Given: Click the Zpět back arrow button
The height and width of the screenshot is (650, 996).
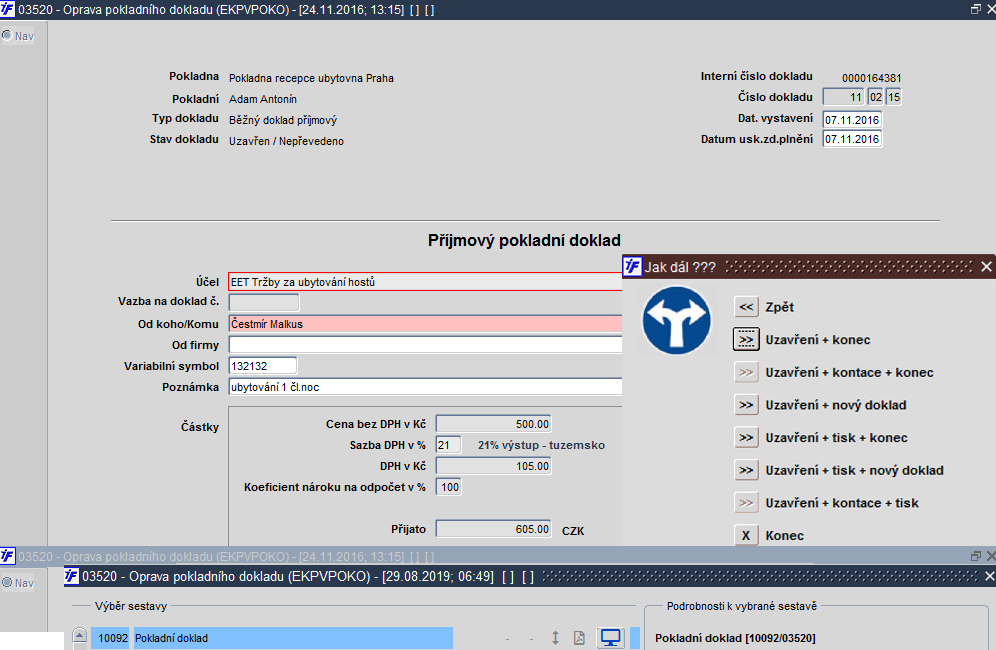Looking at the screenshot, I should pyautogui.click(x=746, y=307).
